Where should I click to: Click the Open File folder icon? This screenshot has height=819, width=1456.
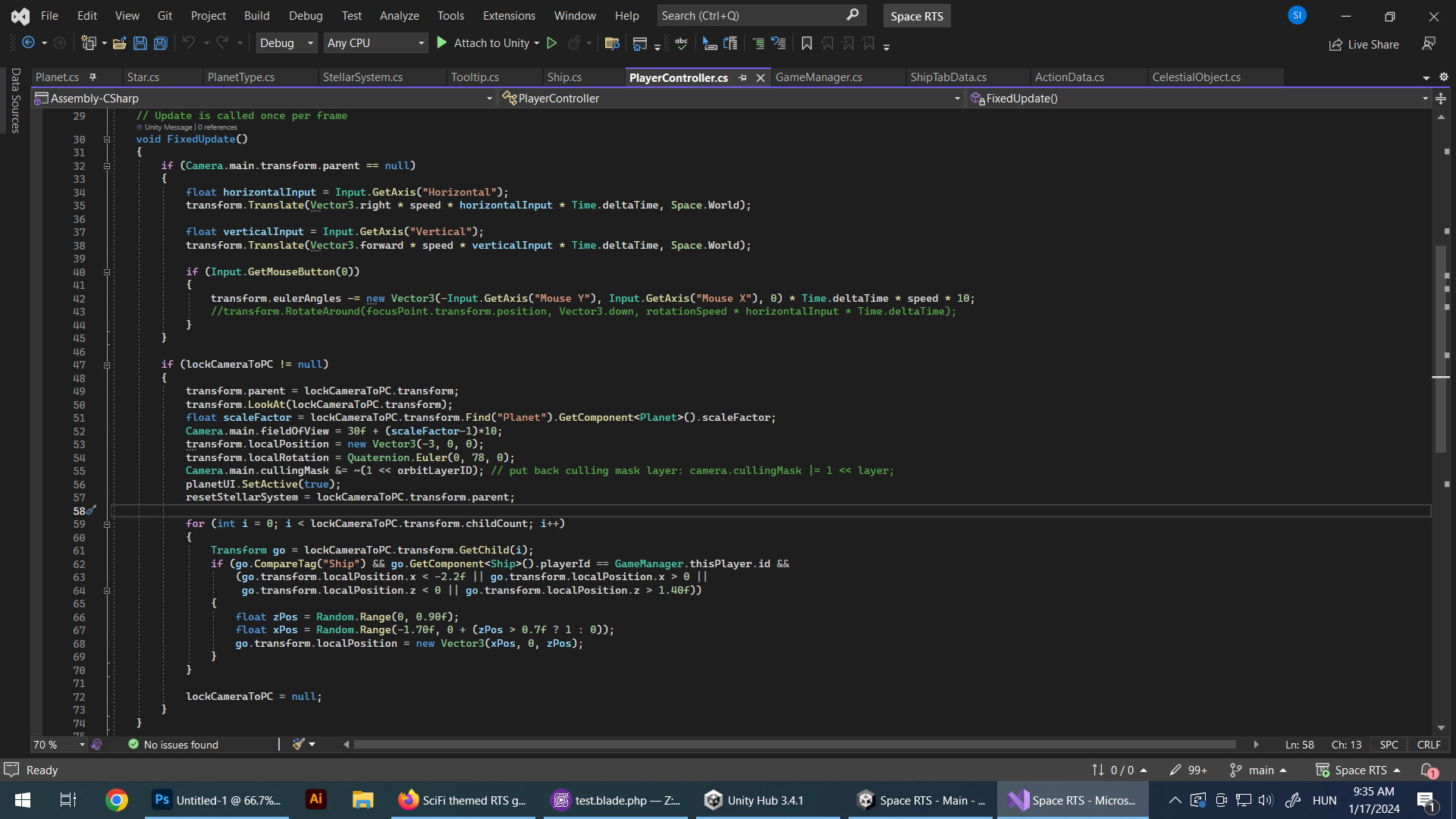[x=119, y=43]
